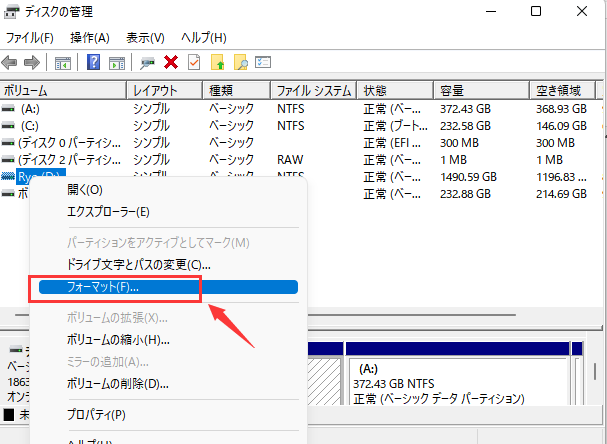Click シンプル layout cell in (C:) row
Screen dimensions: 607x444
[x=151, y=126]
